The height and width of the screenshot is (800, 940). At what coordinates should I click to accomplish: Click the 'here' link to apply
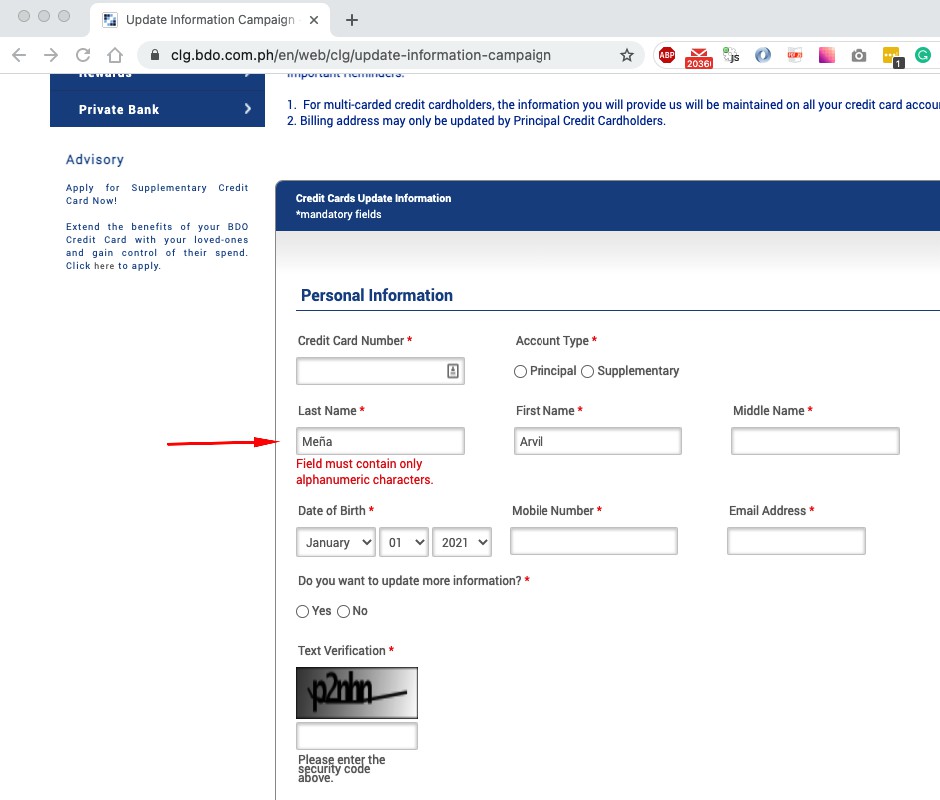pos(104,266)
